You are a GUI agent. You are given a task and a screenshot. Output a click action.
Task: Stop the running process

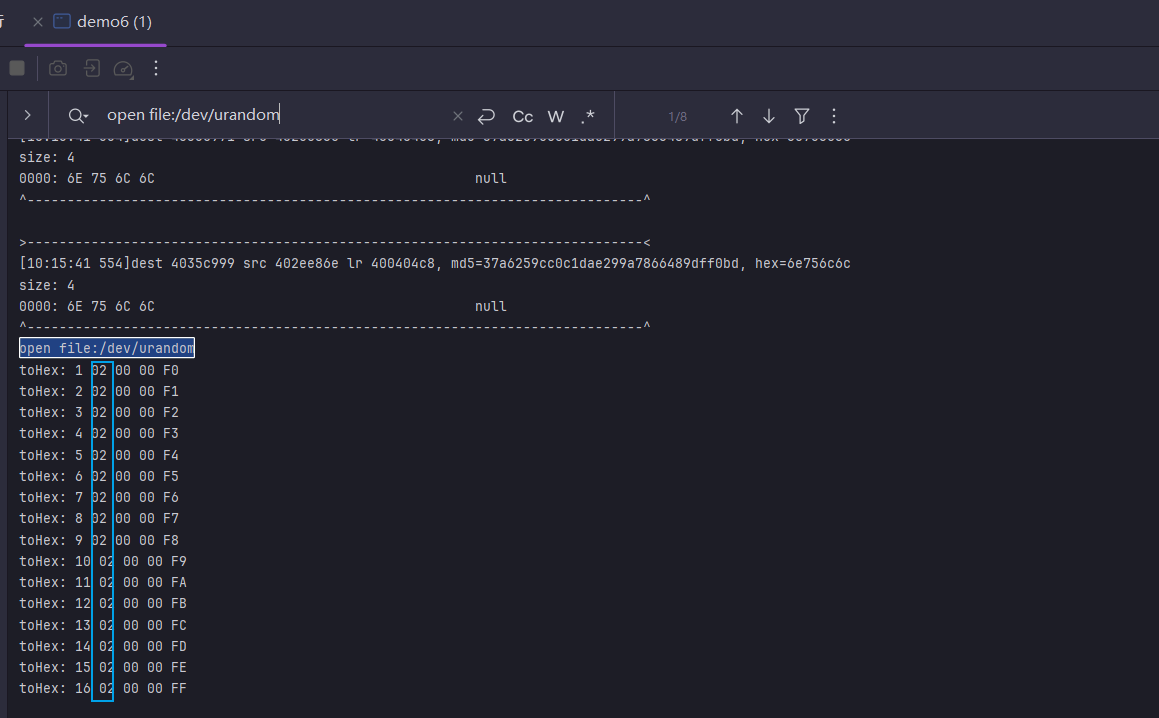(x=17, y=69)
